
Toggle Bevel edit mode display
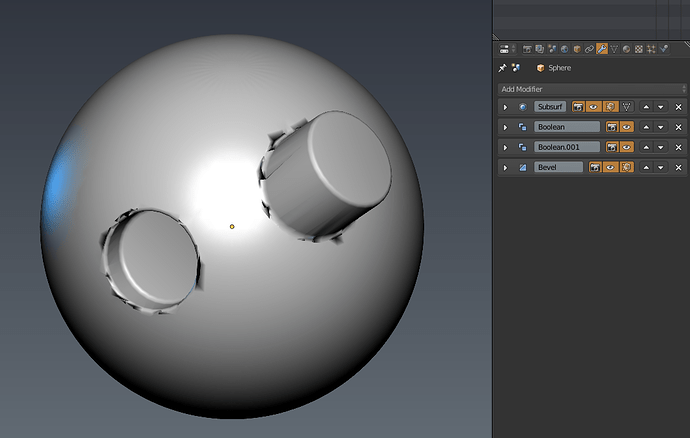pyautogui.click(x=627, y=167)
